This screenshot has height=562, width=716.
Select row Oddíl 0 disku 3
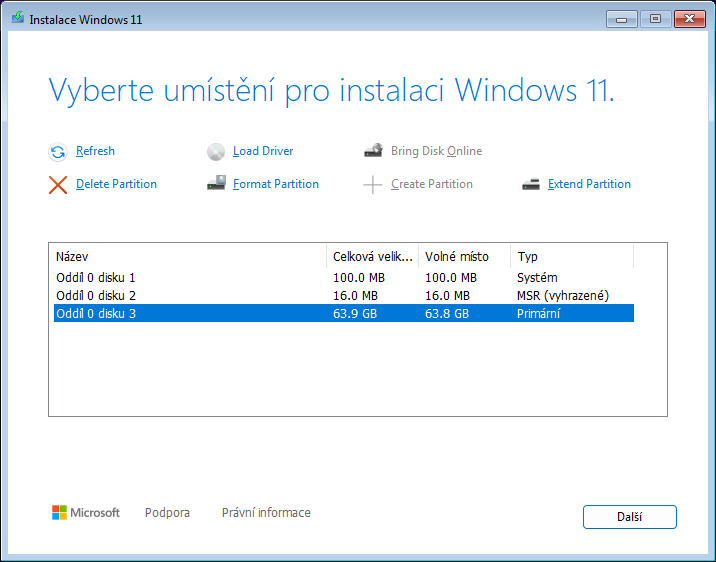click(x=344, y=313)
